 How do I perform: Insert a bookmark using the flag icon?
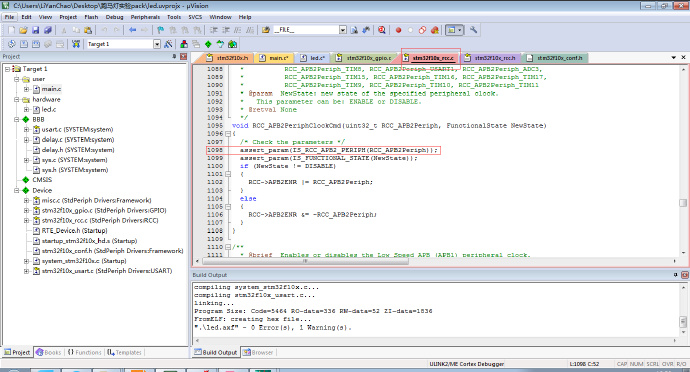pyautogui.click(x=161, y=30)
